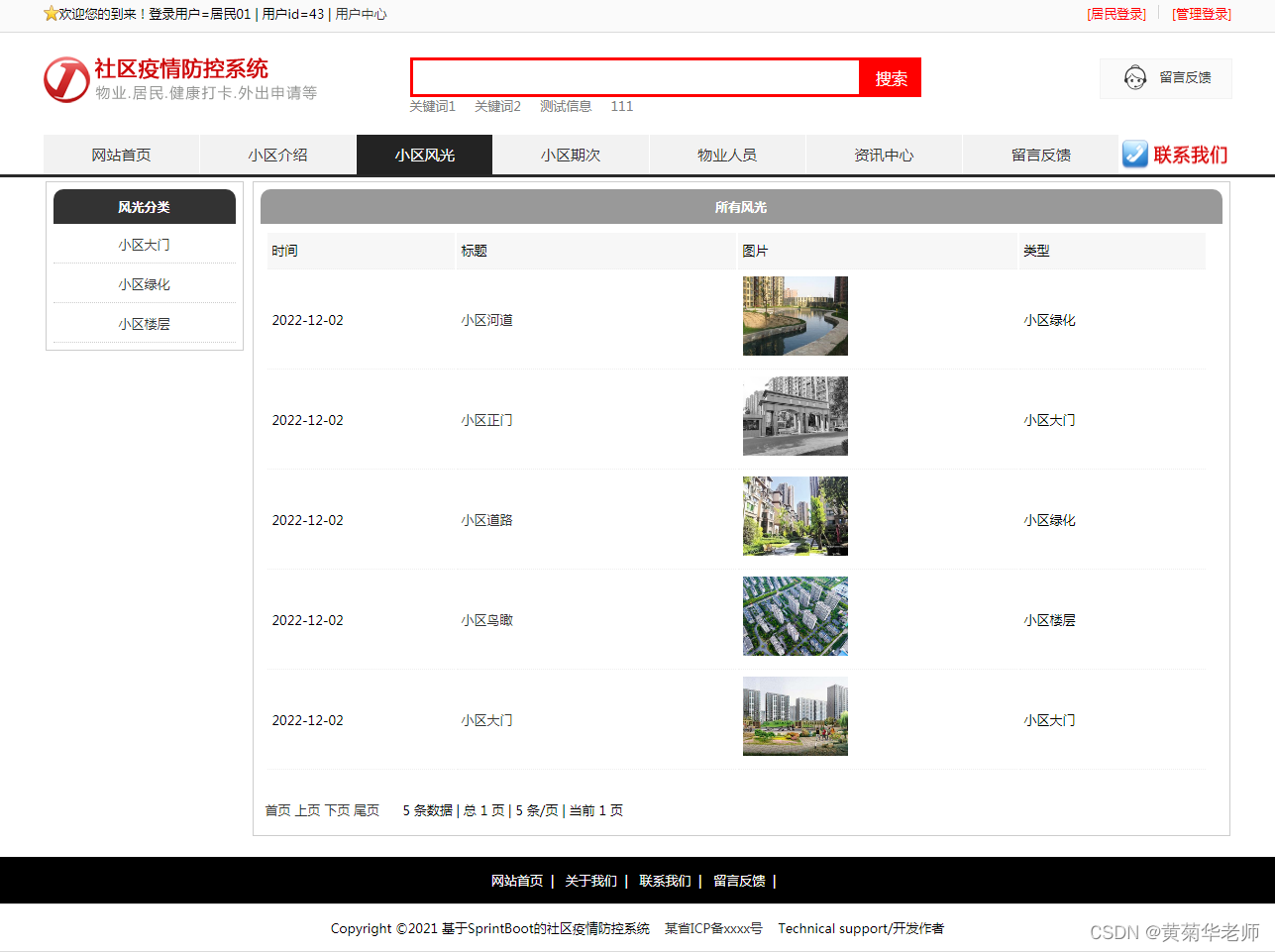Click the customer service headset icon
The width and height of the screenshot is (1275, 952).
pos(1135,77)
